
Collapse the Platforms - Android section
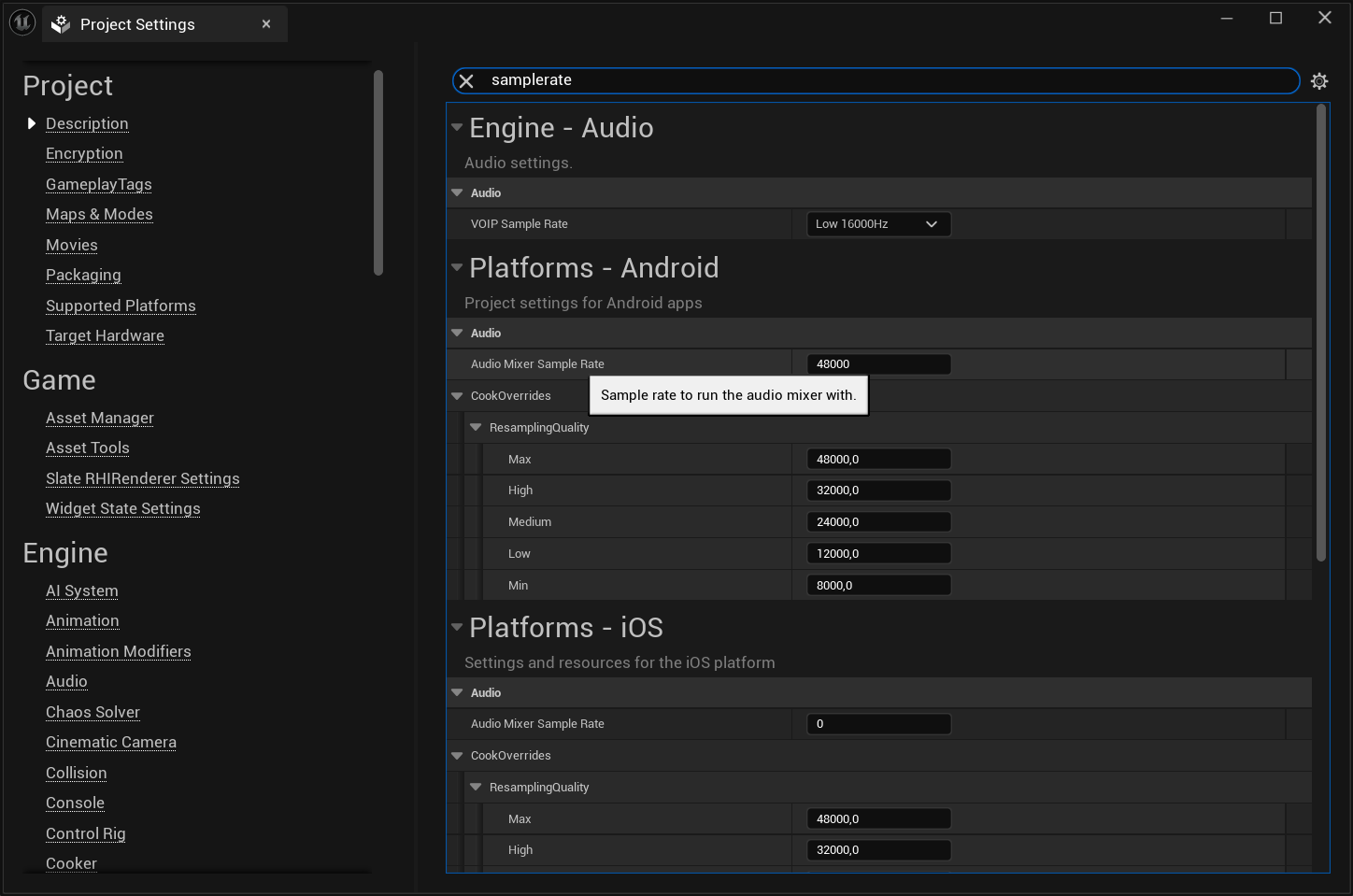pos(457,267)
